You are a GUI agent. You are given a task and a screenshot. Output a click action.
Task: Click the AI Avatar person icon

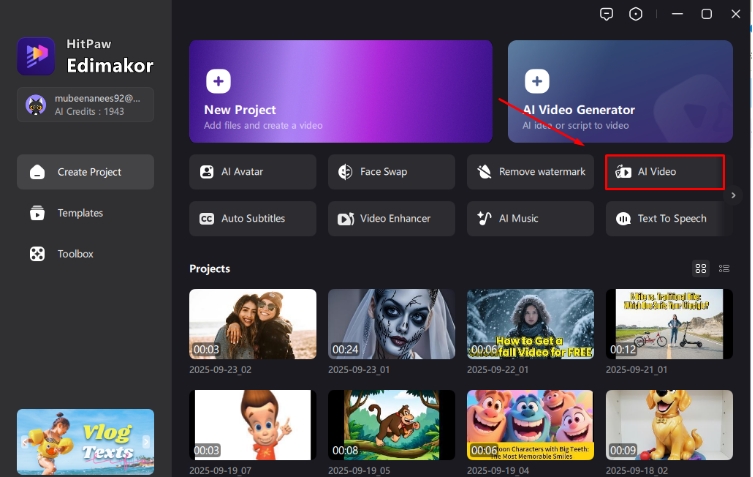click(x=206, y=171)
